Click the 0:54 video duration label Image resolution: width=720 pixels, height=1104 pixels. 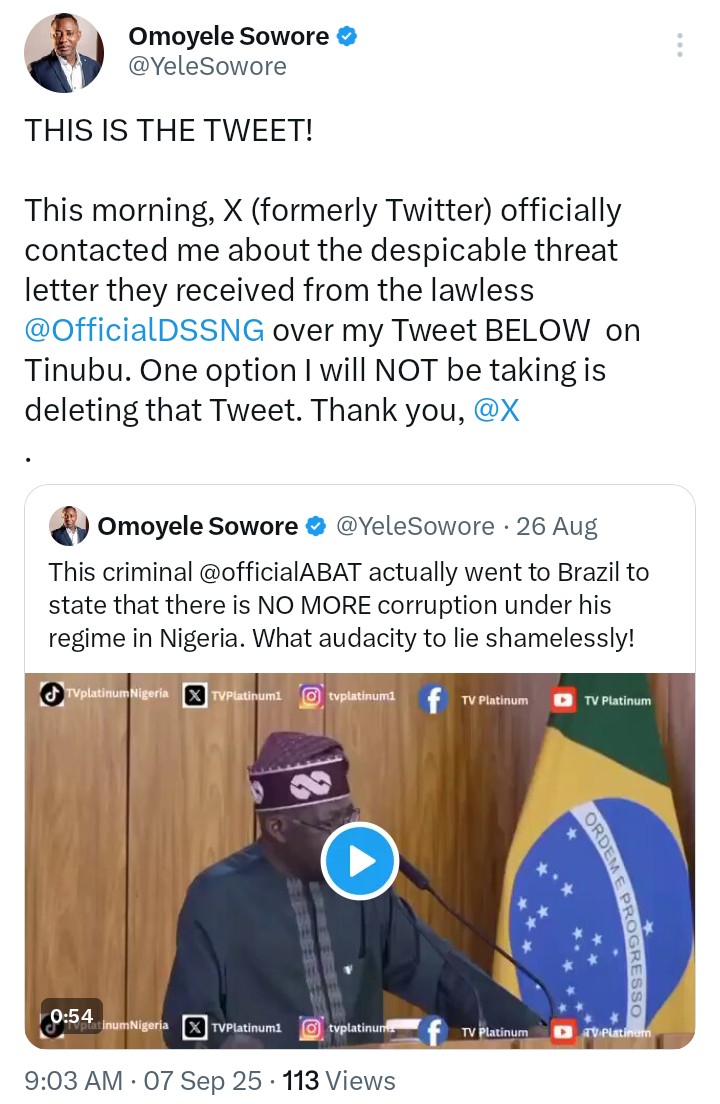point(72,1016)
